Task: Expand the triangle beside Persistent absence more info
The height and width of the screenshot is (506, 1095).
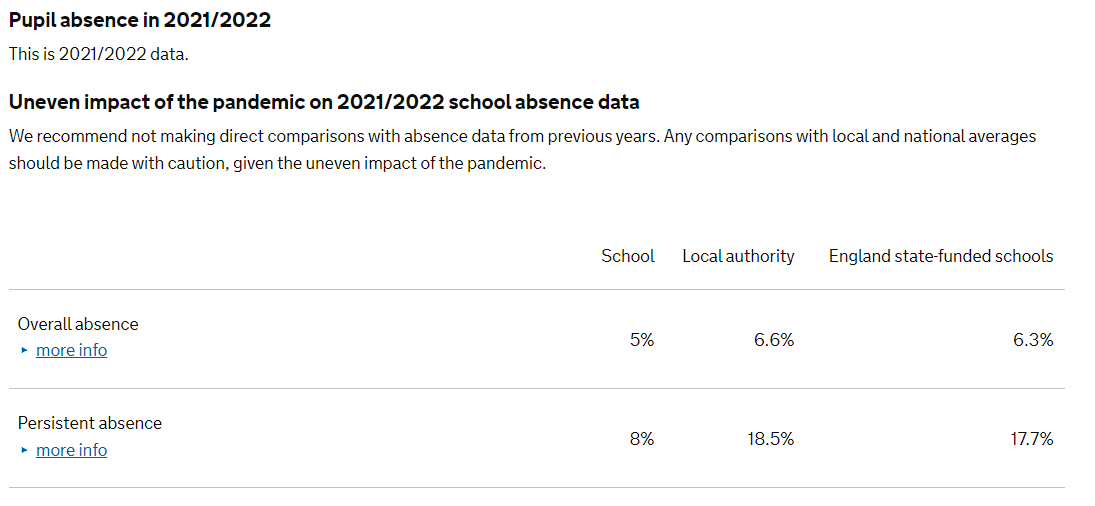Action: tap(25, 450)
